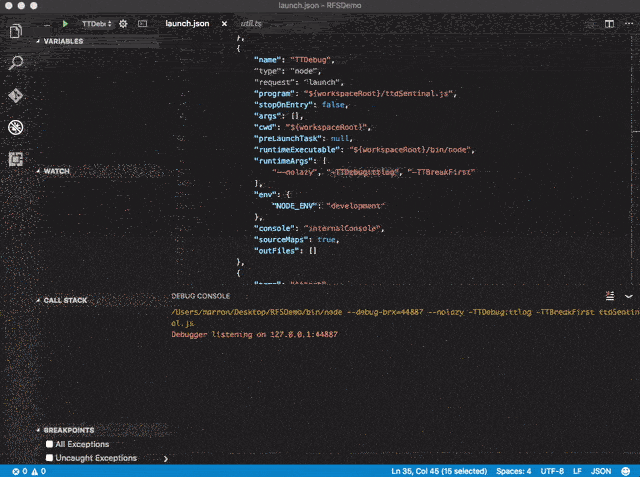
Task: Close the launch.json tab
Action: (224, 24)
